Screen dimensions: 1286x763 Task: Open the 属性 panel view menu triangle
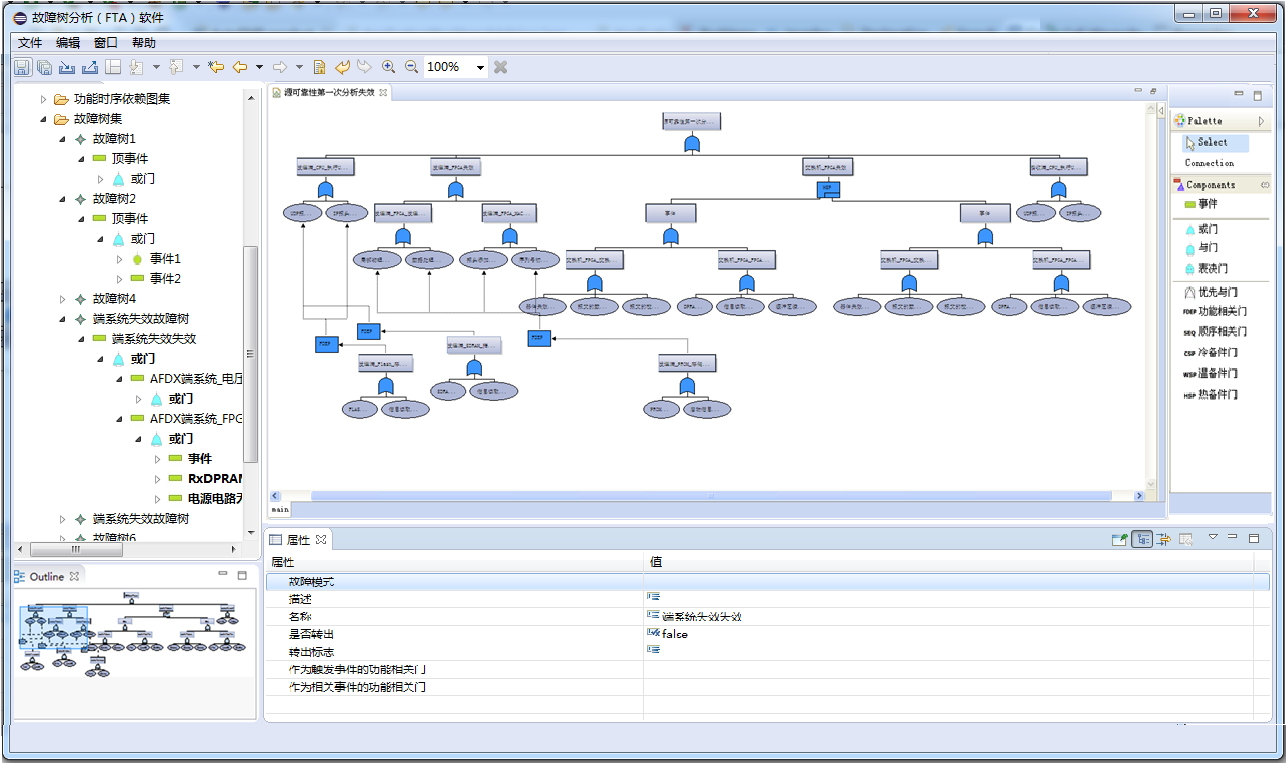coord(1213,537)
